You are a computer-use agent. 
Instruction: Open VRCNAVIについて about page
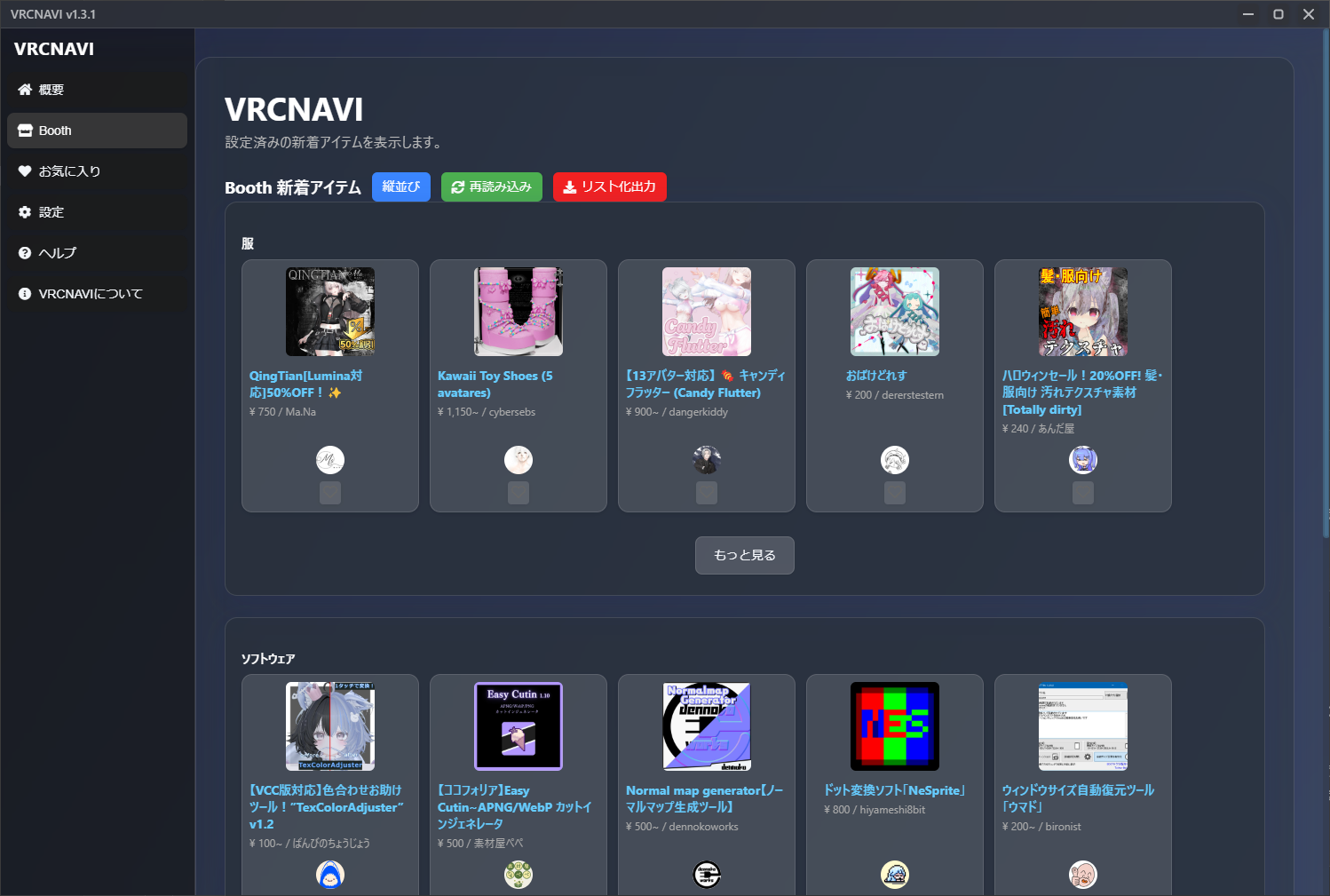click(x=97, y=294)
